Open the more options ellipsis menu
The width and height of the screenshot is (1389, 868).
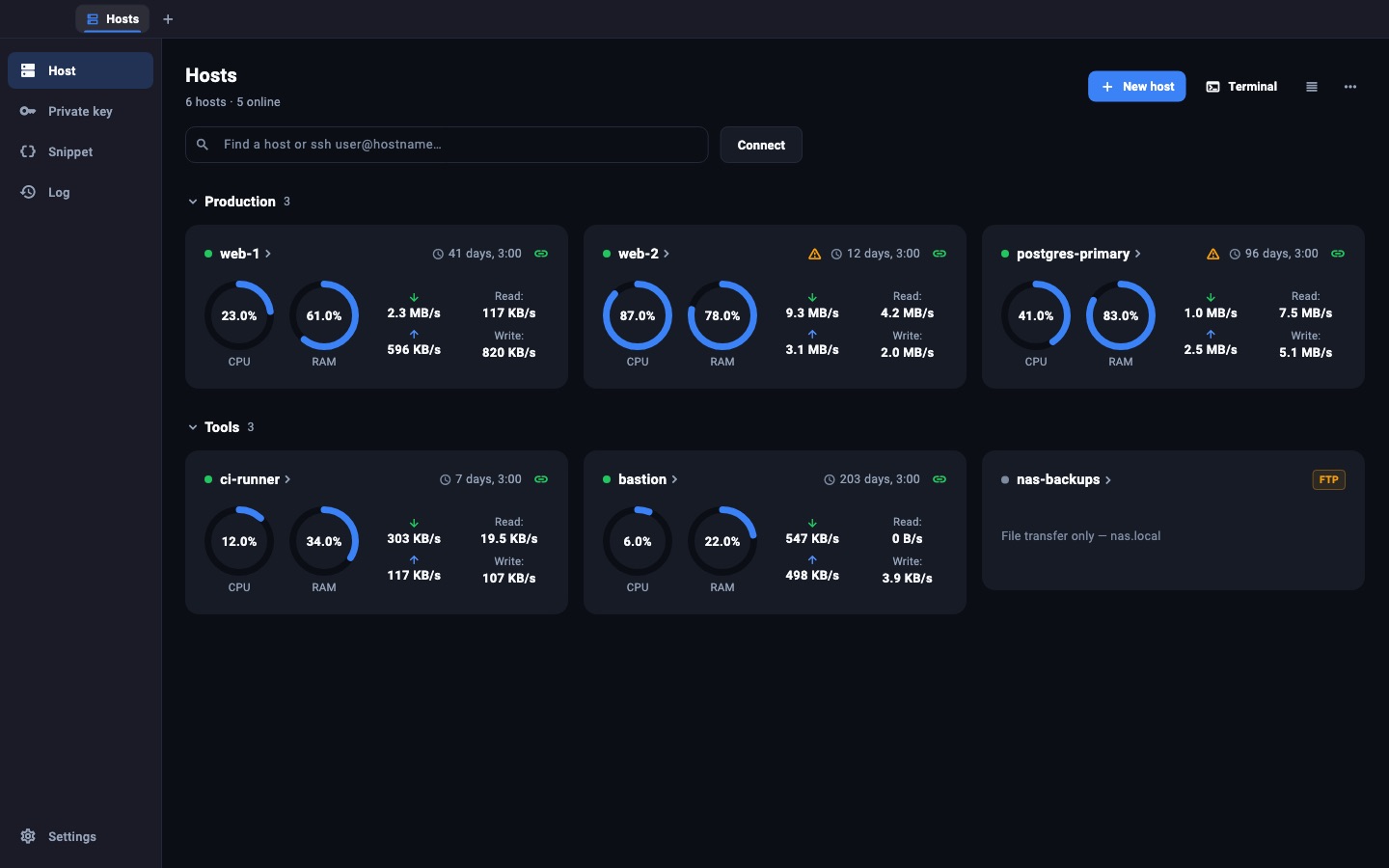tap(1350, 87)
